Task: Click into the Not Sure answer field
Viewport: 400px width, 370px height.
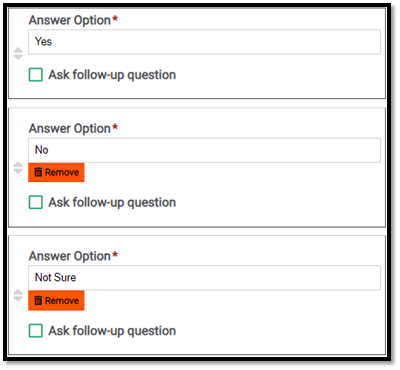Action: click(x=204, y=278)
